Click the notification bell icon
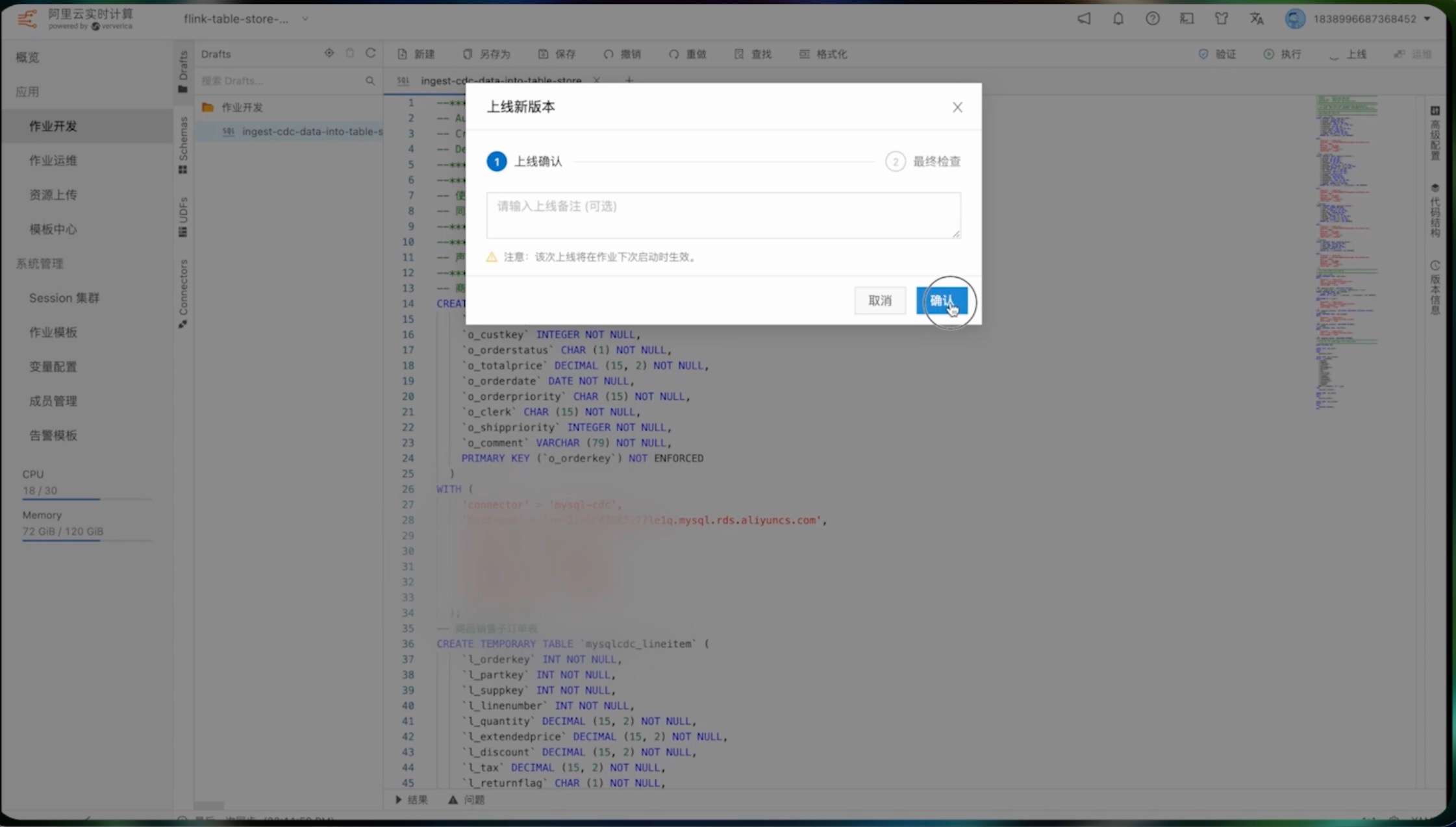 click(1118, 19)
